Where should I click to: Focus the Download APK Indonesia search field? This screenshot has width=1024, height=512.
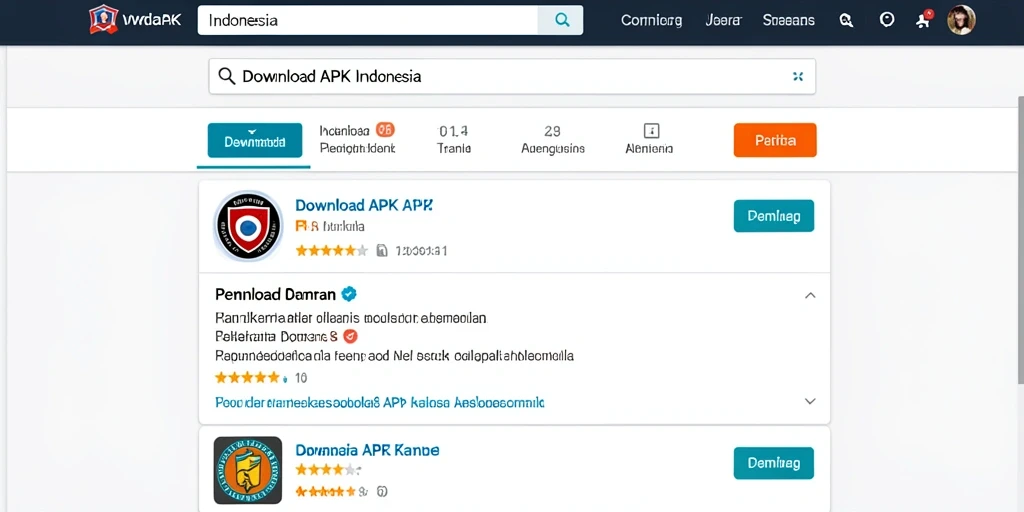point(512,76)
